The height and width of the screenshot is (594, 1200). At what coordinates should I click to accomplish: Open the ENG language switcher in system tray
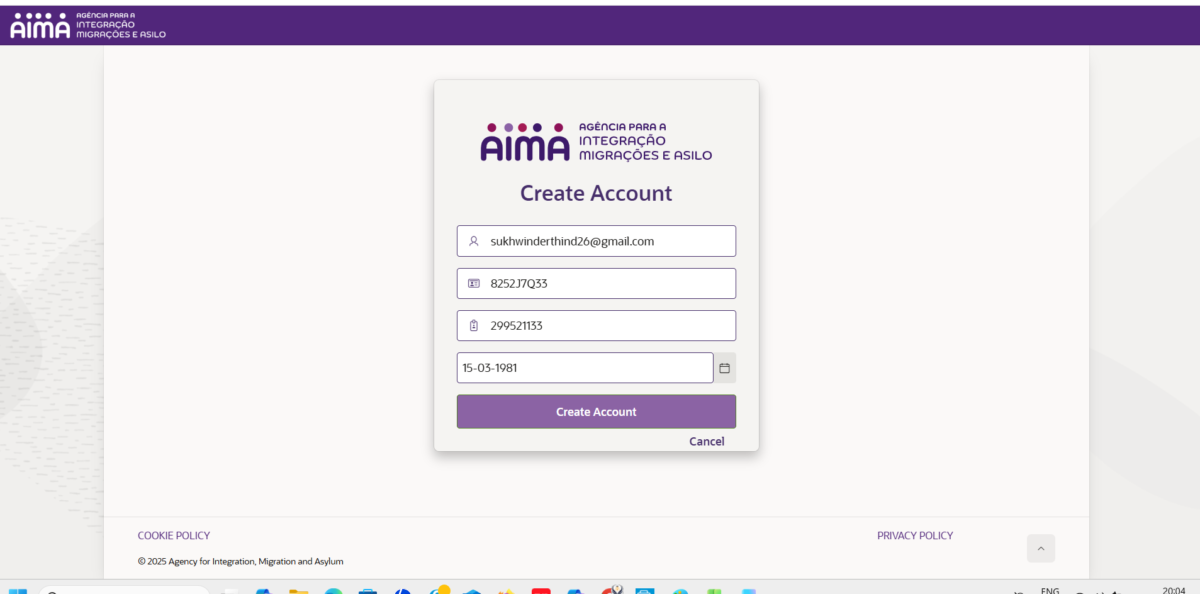[x=1050, y=590]
